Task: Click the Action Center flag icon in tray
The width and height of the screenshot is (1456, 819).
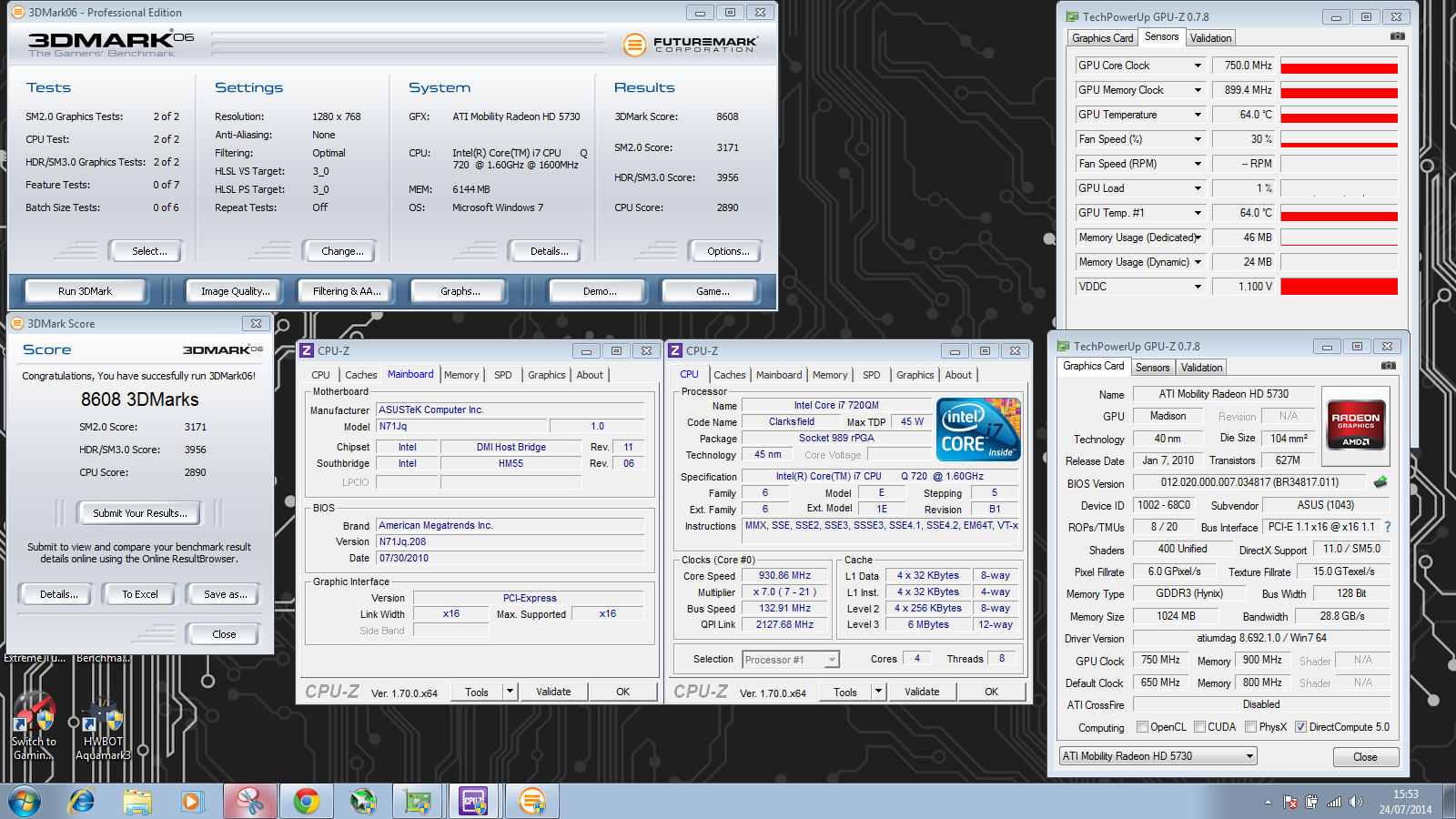Action: pyautogui.click(x=1290, y=802)
